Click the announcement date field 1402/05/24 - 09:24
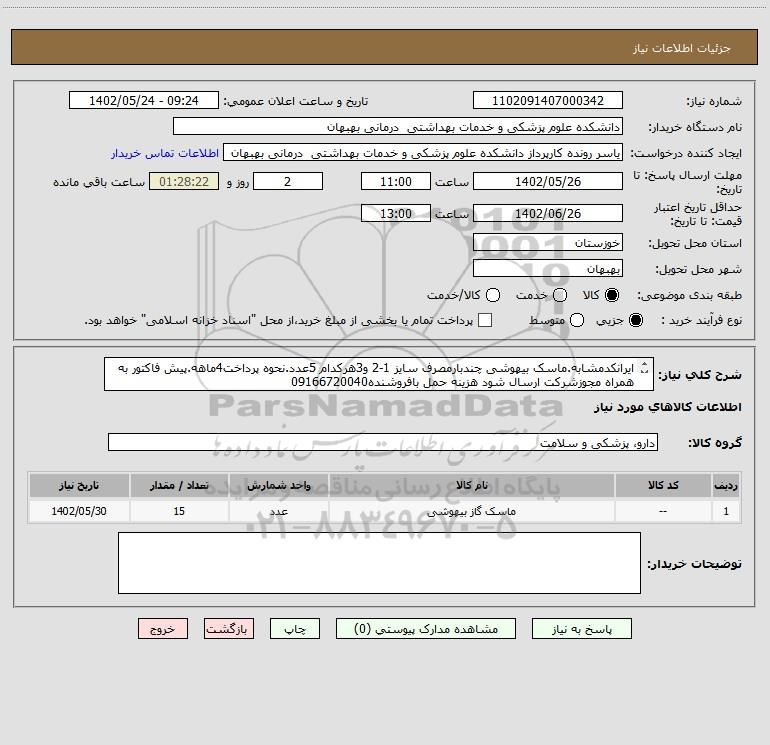 tap(144, 100)
